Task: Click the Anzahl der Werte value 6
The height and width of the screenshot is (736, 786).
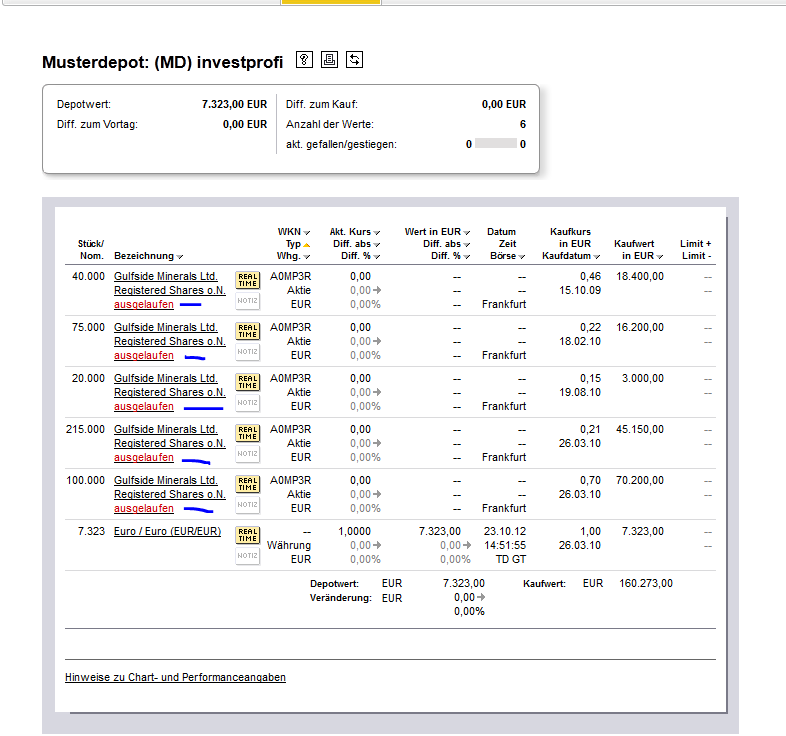Action: click(x=523, y=124)
